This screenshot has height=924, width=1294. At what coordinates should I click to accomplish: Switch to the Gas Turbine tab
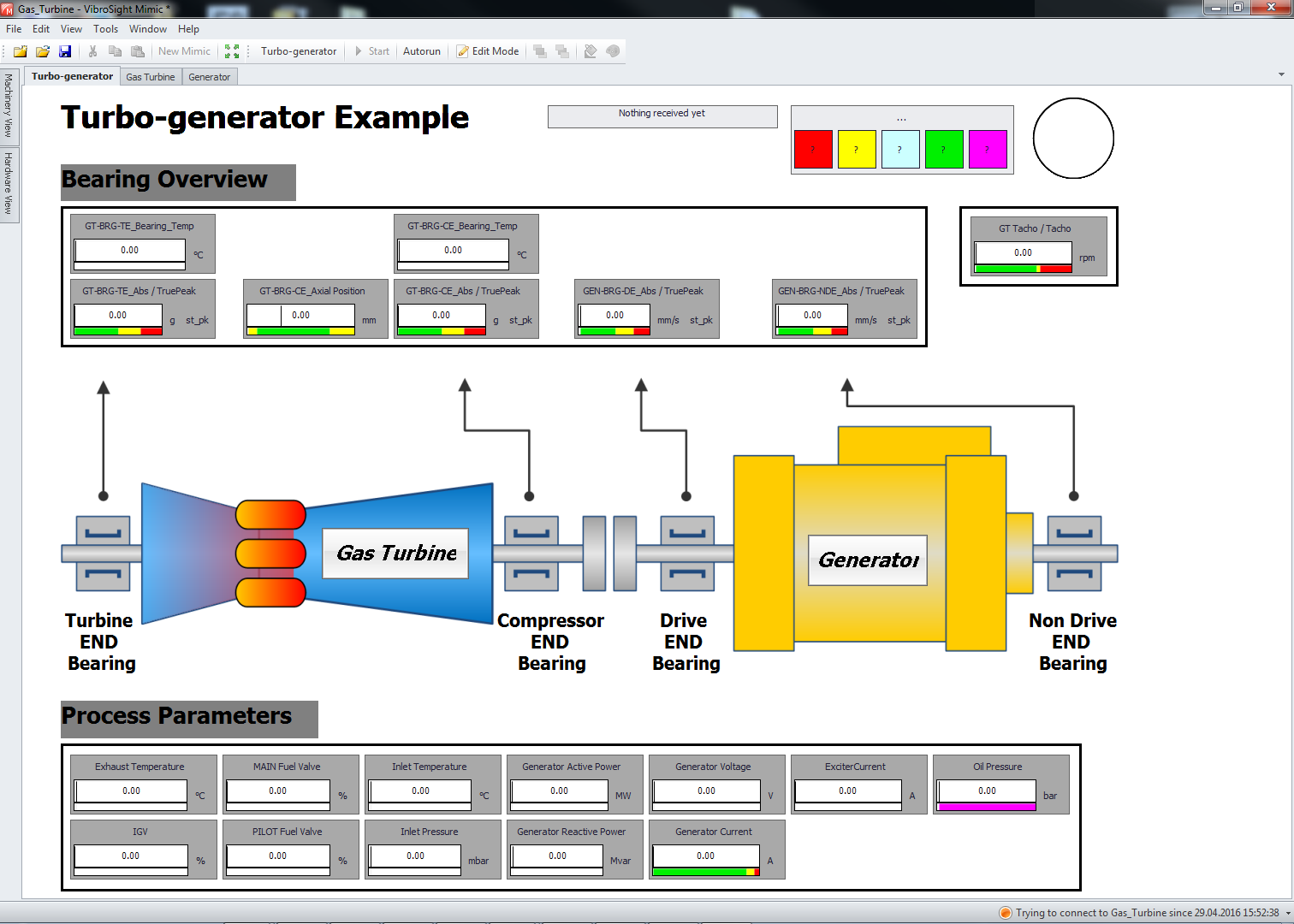[151, 77]
